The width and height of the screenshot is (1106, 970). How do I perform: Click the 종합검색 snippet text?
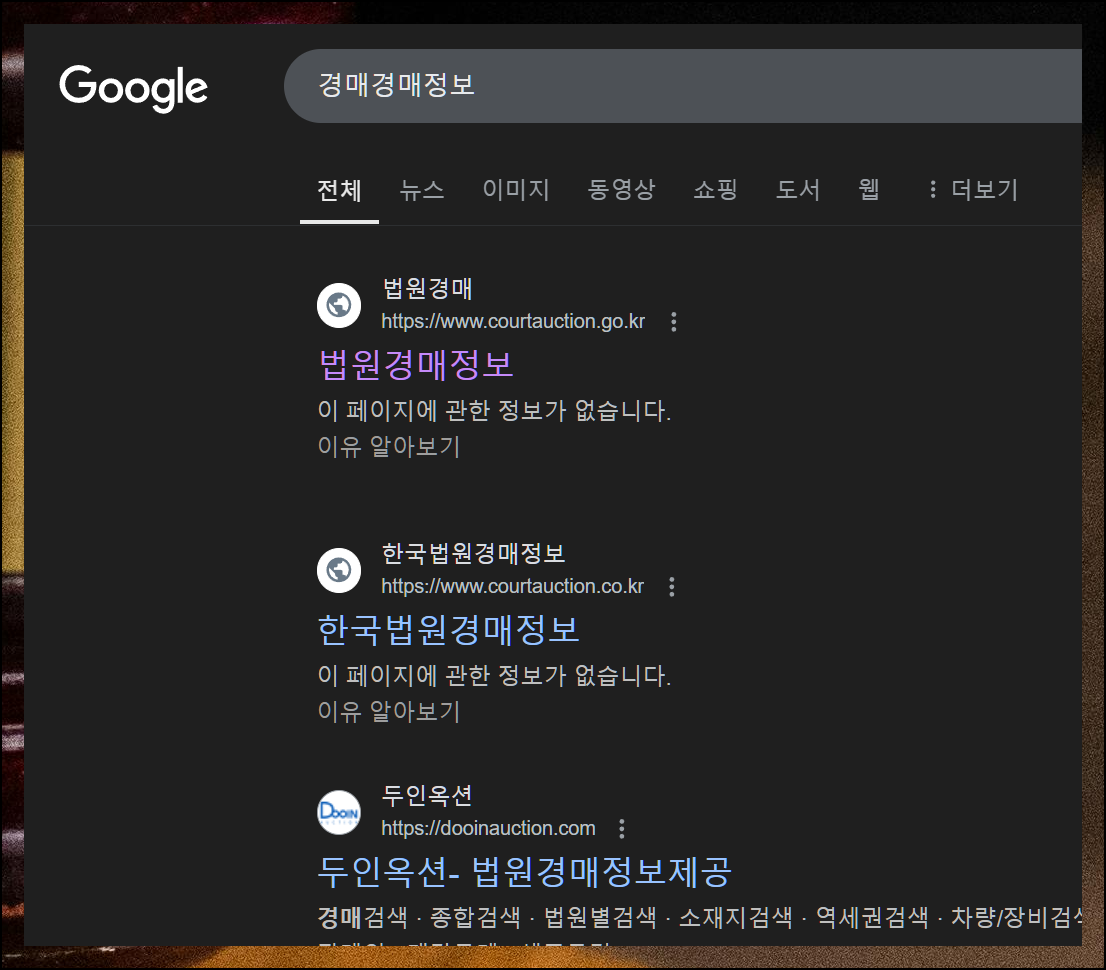click(475, 917)
